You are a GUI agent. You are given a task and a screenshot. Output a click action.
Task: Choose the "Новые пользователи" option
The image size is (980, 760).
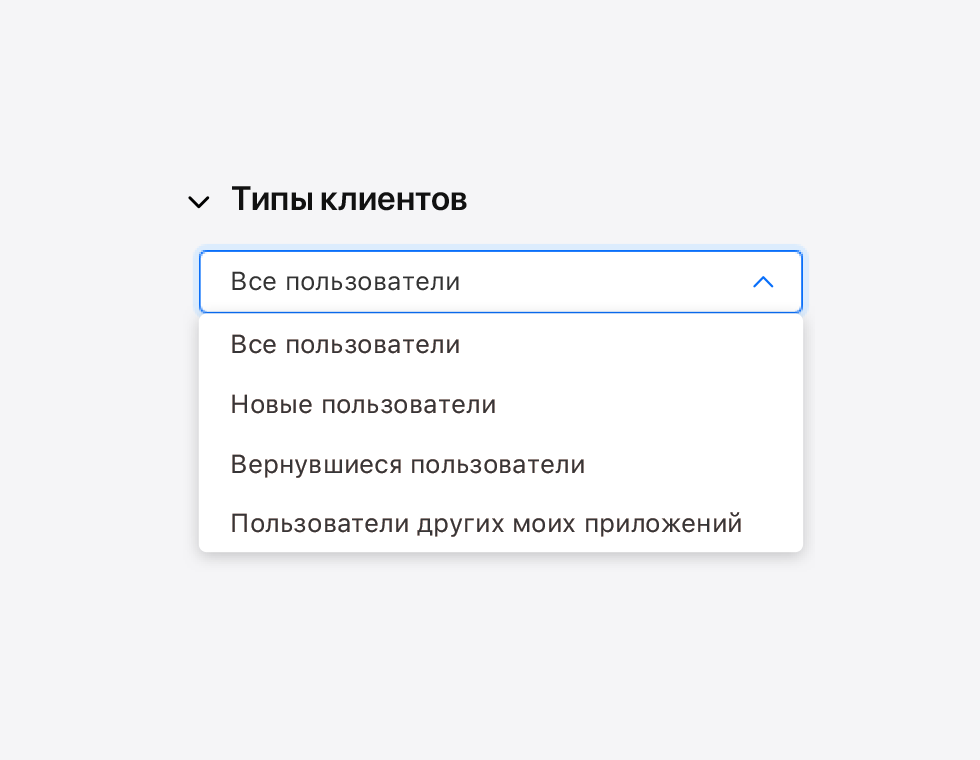click(x=363, y=405)
